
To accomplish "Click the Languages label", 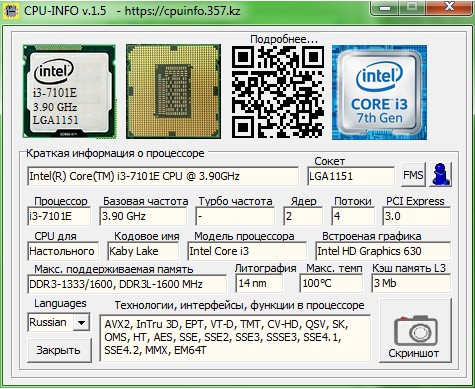I will point(60,303).
